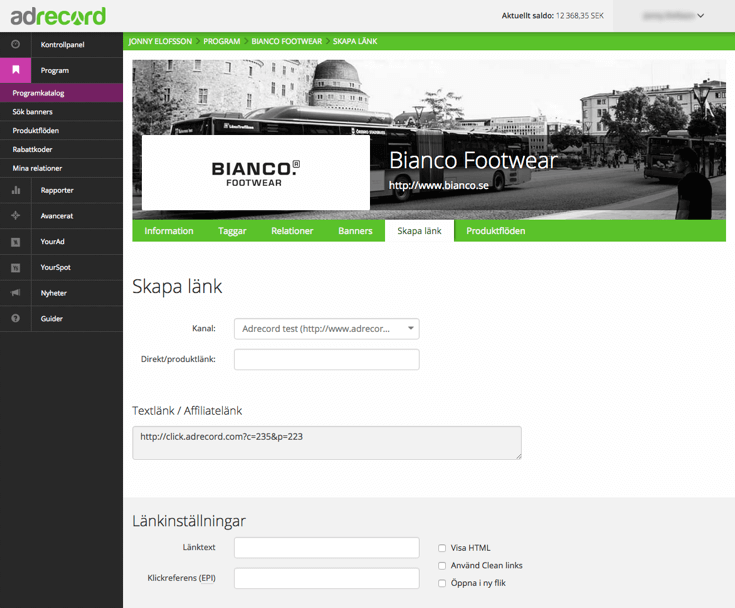Toggle the Använd Clean links checkbox
This screenshot has height=608, width=735.
442,566
